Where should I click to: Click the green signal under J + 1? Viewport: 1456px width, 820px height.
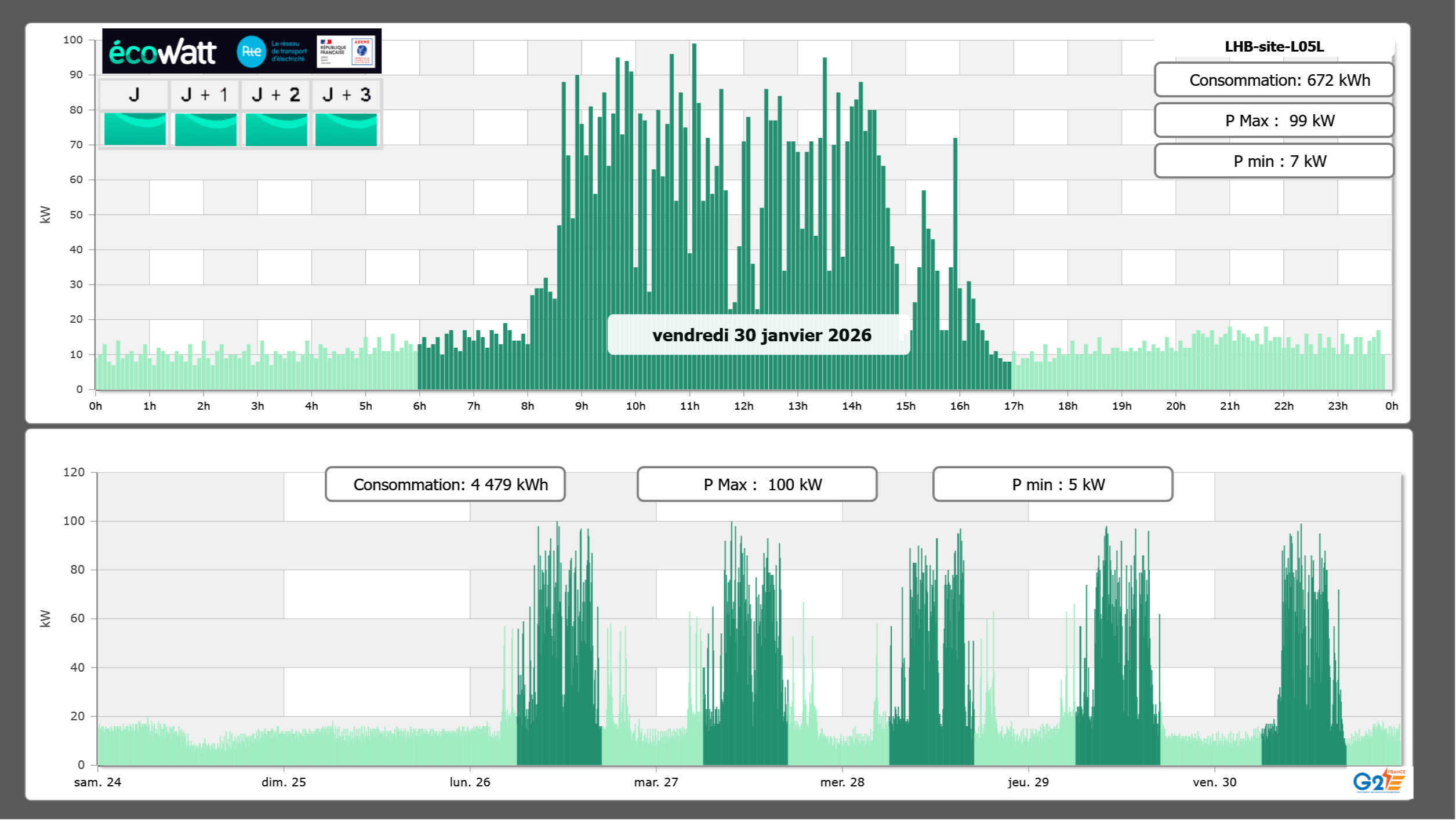coord(205,129)
